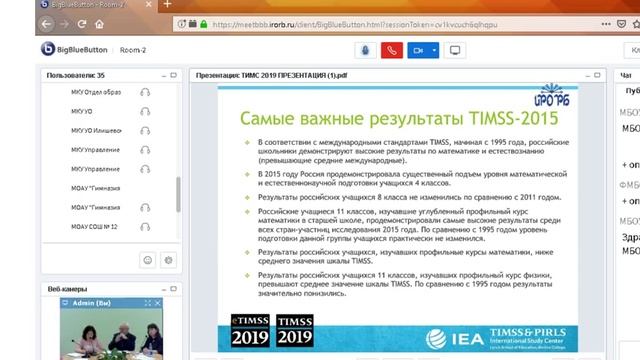640x360 pixels.
Task: Close the Admin webcam video
Action: 158,303
